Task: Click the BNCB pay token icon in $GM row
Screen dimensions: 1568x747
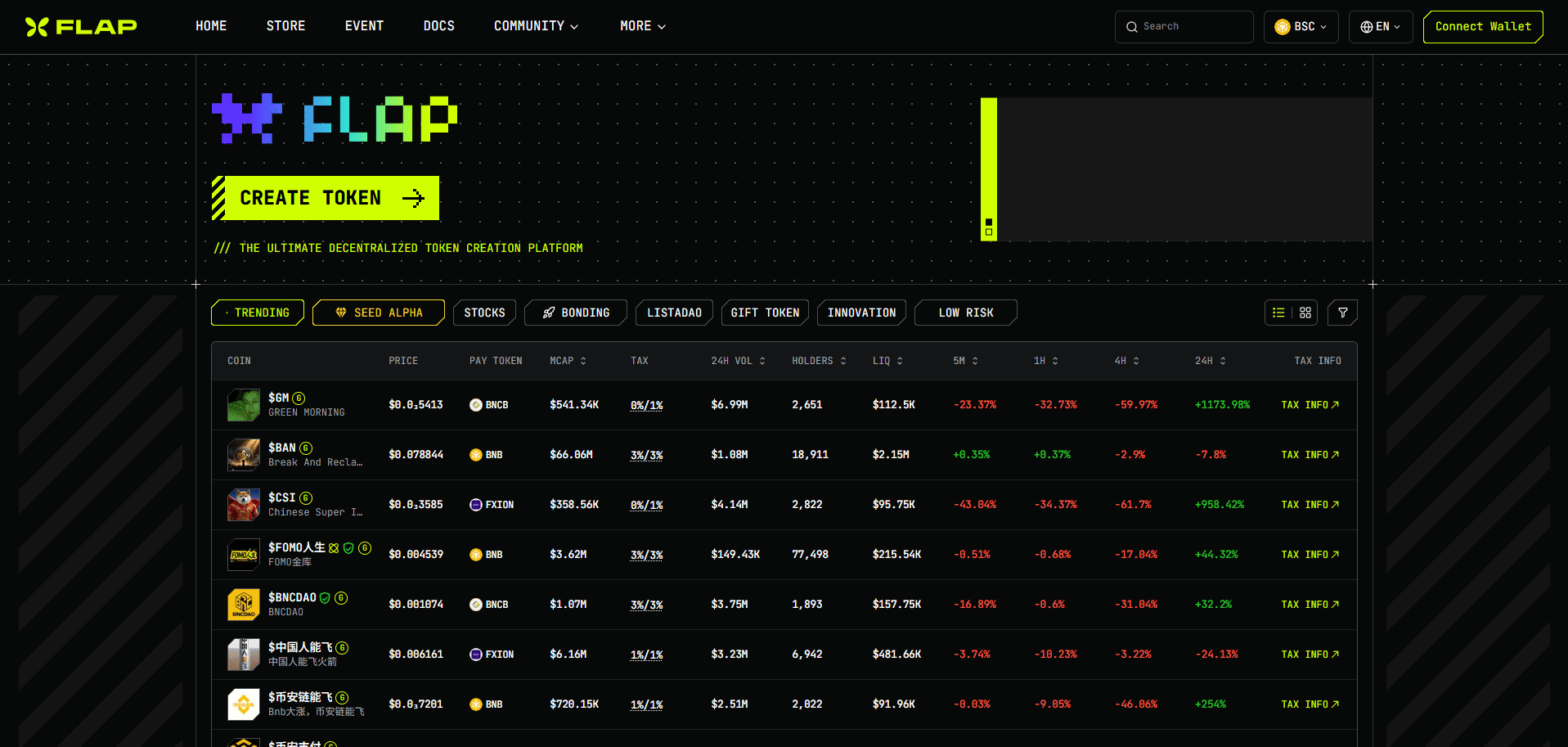Action: (x=475, y=405)
